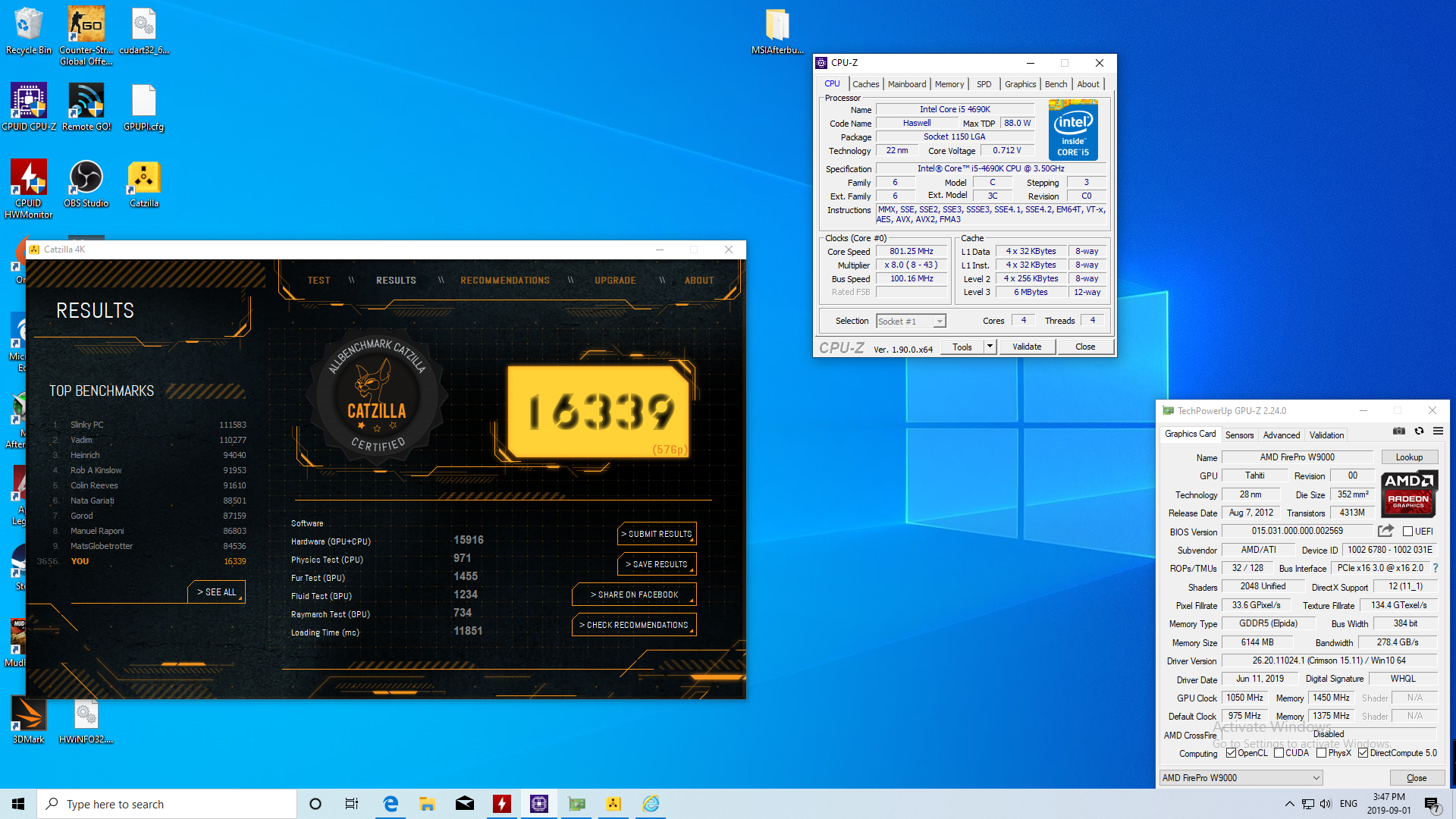Screen dimensions: 1456x819
Task: Switch to HWMonitor taskbar icon
Action: tap(502, 804)
